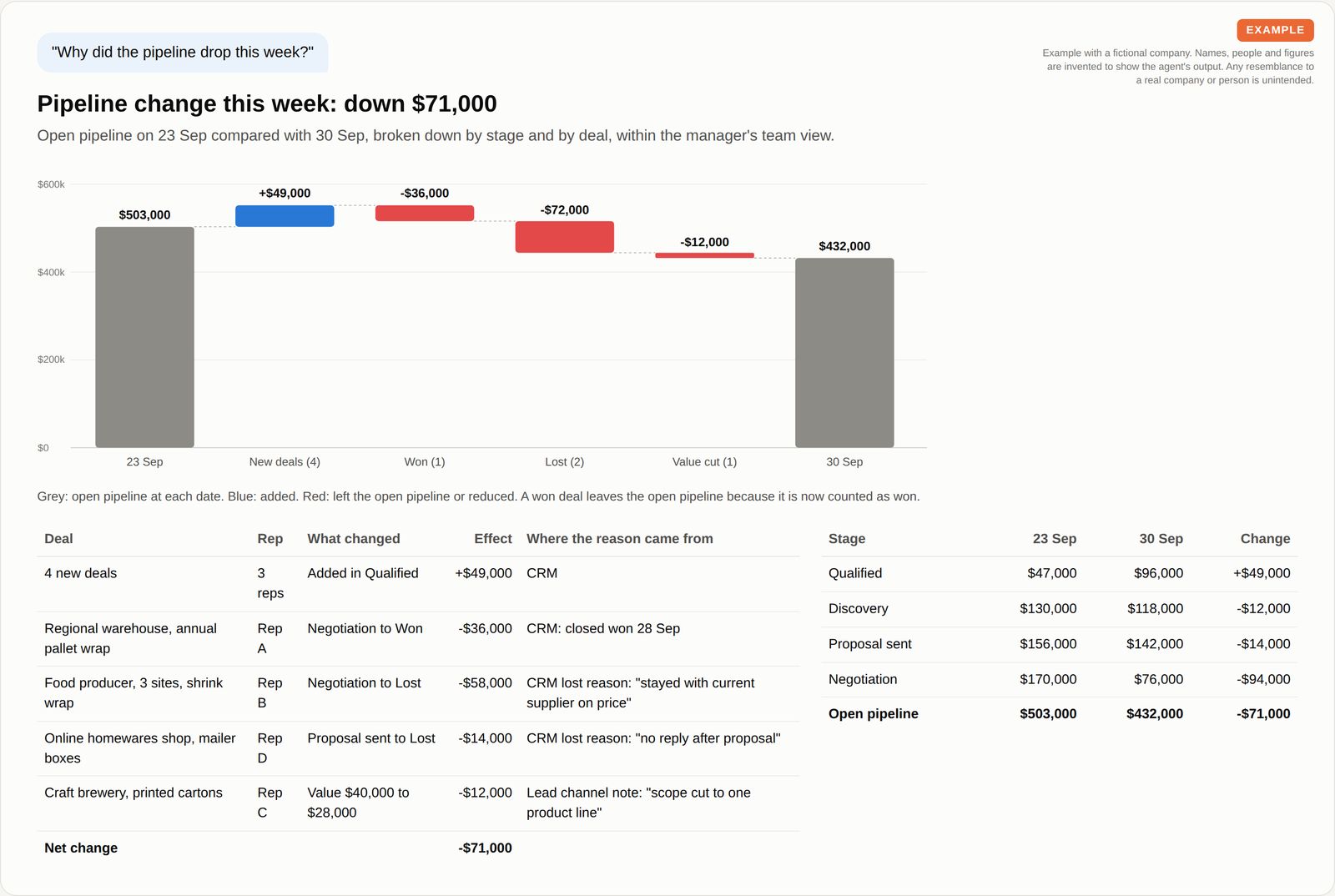Select the blue New deals +$49,000 bar
This screenshot has width=1335, height=896.
click(x=285, y=216)
